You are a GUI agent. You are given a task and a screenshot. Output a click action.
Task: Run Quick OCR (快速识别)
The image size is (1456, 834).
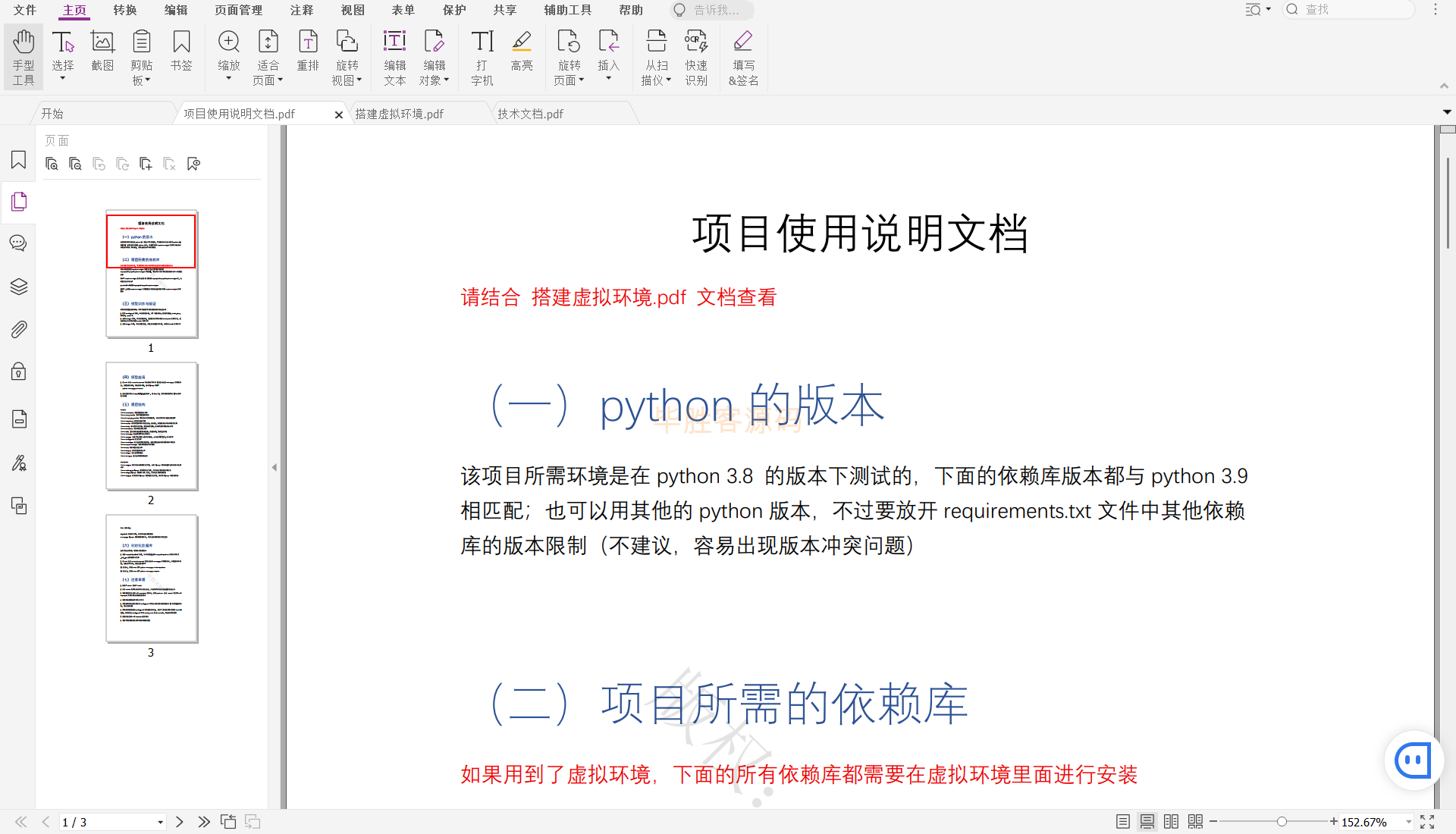pyautogui.click(x=696, y=57)
